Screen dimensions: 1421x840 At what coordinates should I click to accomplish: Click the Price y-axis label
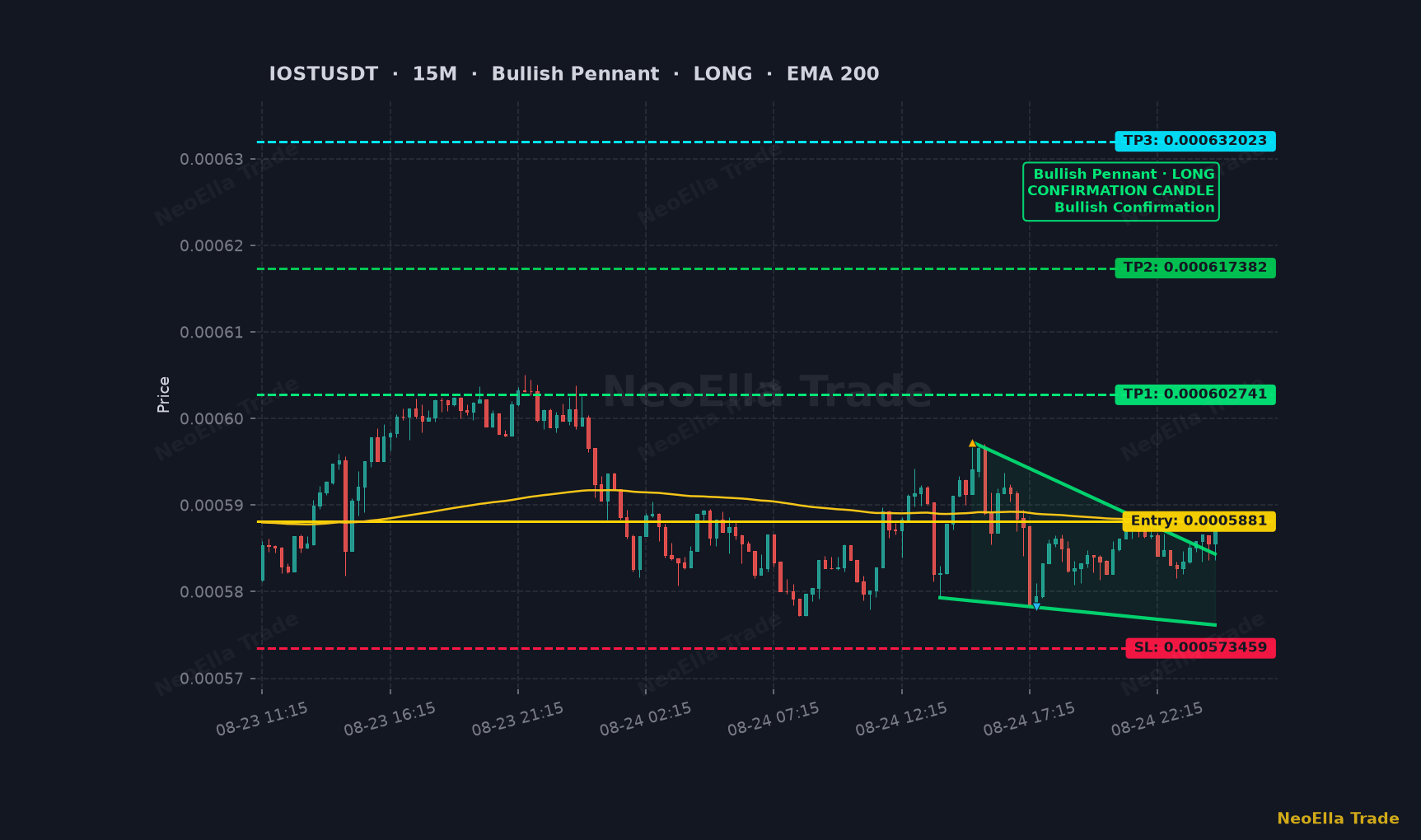(164, 394)
